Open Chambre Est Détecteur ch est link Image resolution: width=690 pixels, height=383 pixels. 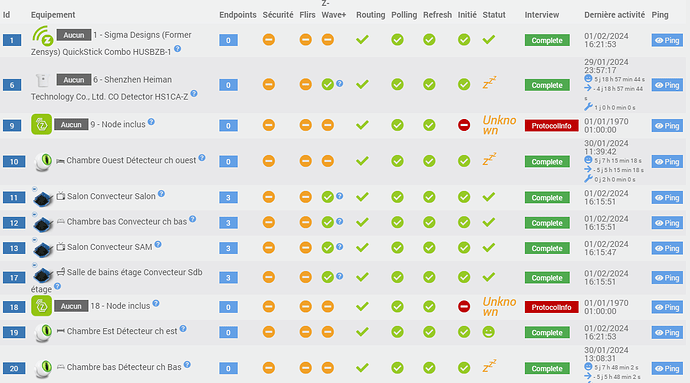pyautogui.click(x=122, y=331)
